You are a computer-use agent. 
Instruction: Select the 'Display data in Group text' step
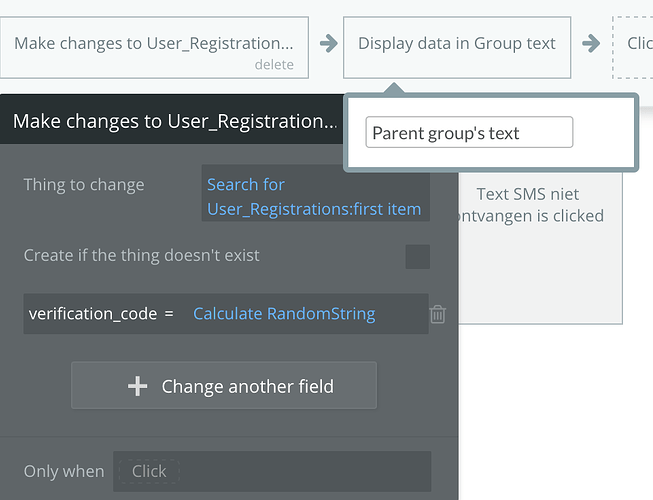click(457, 43)
